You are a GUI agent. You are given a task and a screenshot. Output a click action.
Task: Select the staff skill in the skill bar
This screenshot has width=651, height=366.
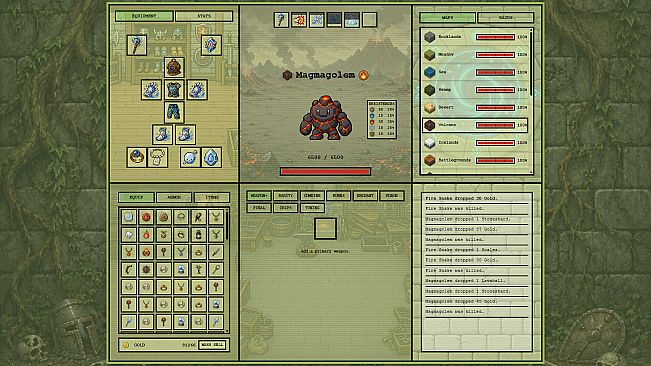281,20
